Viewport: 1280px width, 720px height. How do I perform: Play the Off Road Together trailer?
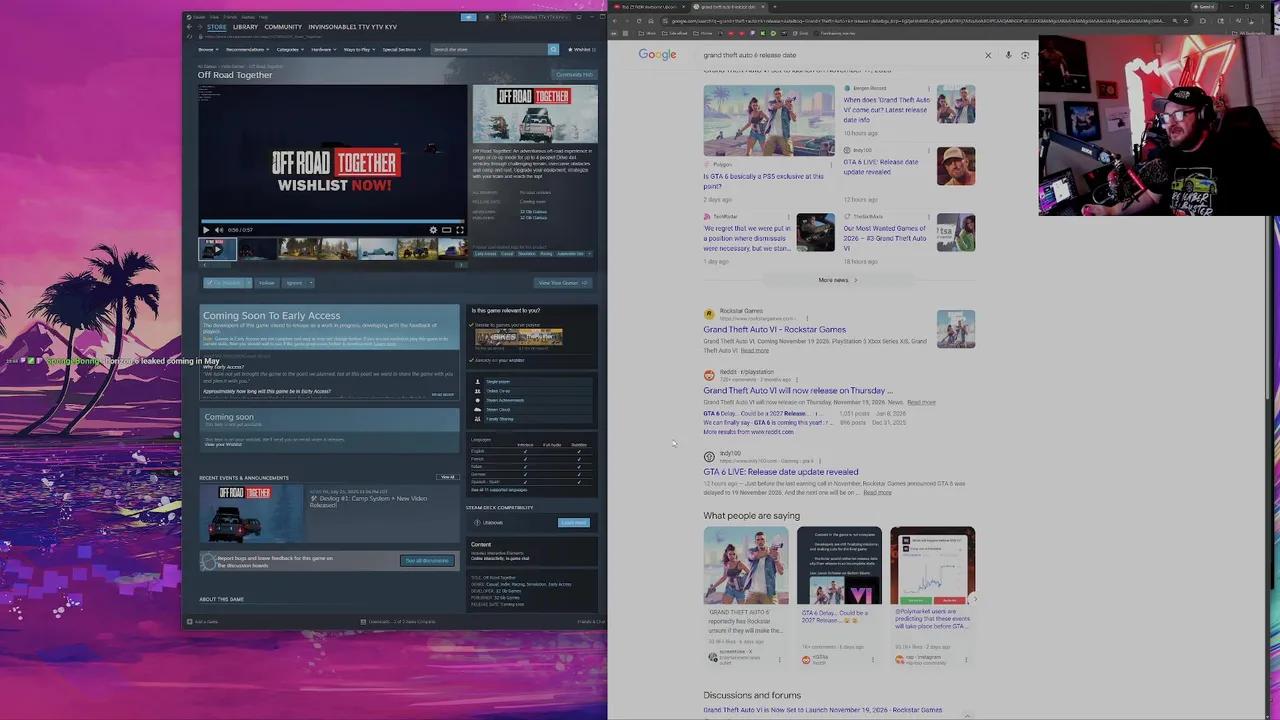(206, 230)
